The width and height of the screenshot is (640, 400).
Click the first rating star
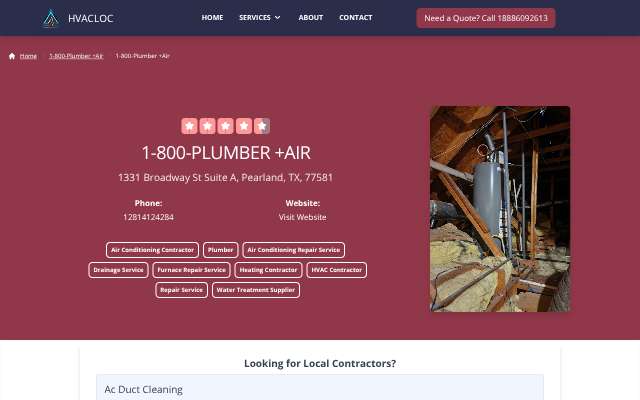click(189, 126)
